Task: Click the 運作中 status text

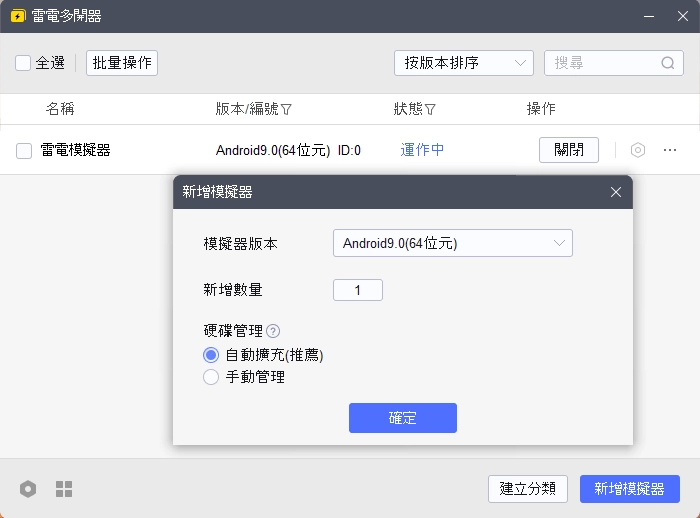Action: click(x=422, y=150)
